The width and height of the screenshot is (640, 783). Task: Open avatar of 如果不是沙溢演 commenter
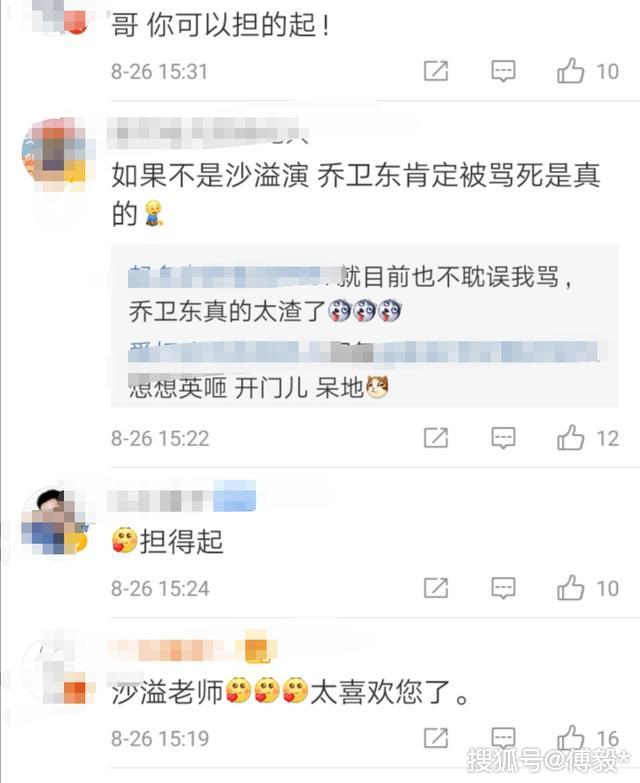coord(57,154)
